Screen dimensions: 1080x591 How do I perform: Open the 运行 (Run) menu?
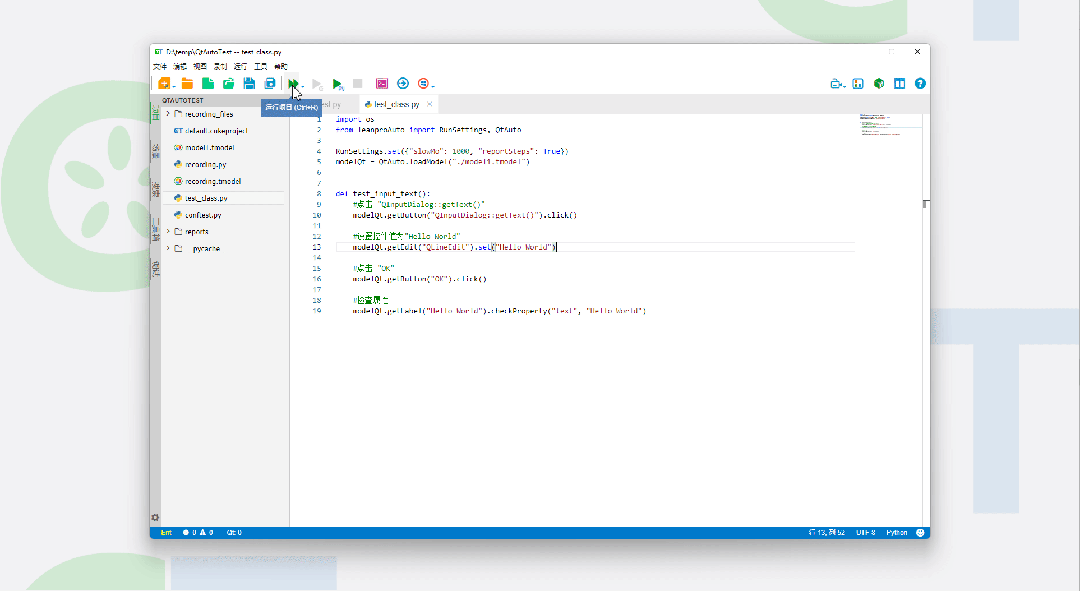pos(240,67)
